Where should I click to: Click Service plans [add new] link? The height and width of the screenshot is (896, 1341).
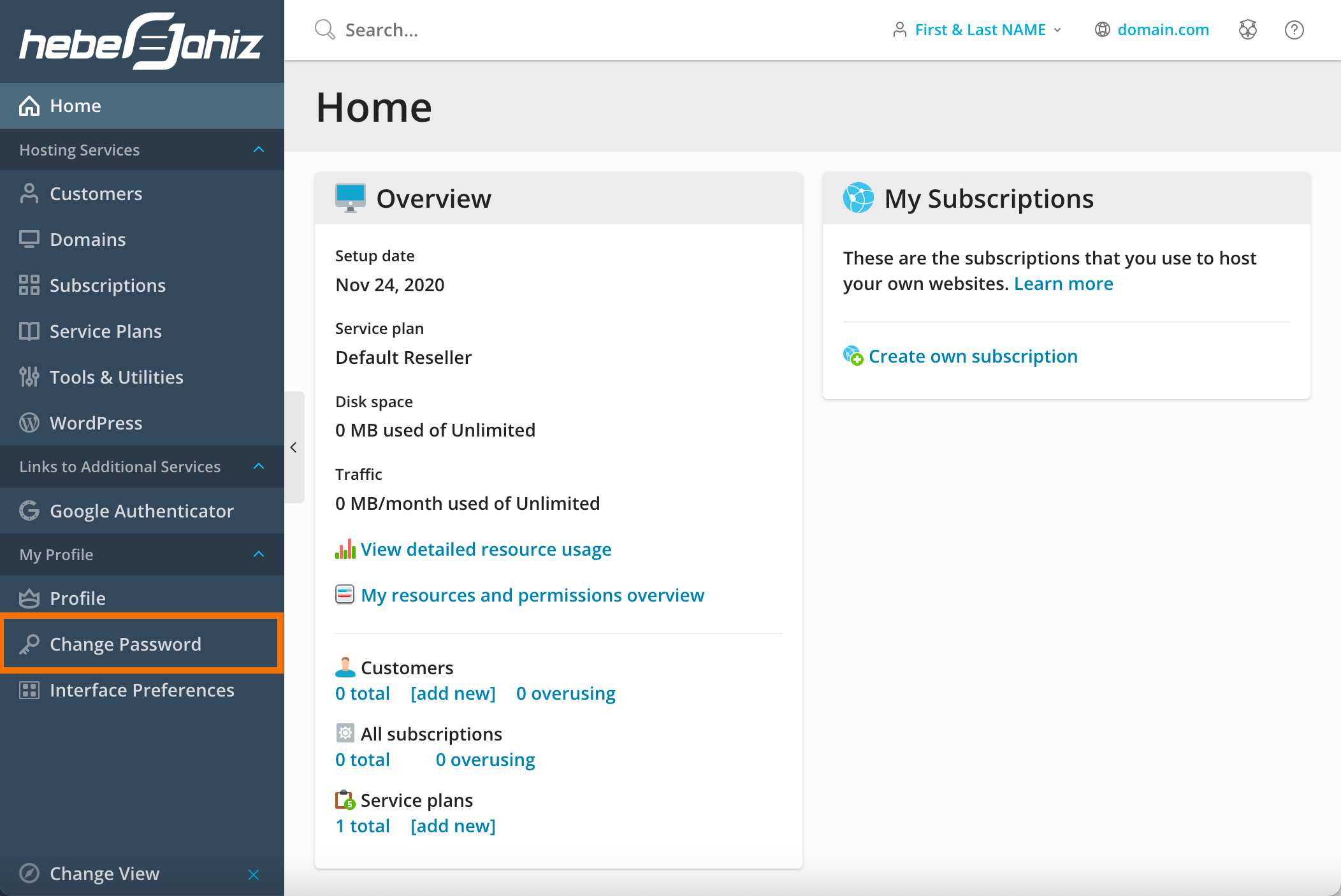(x=453, y=826)
